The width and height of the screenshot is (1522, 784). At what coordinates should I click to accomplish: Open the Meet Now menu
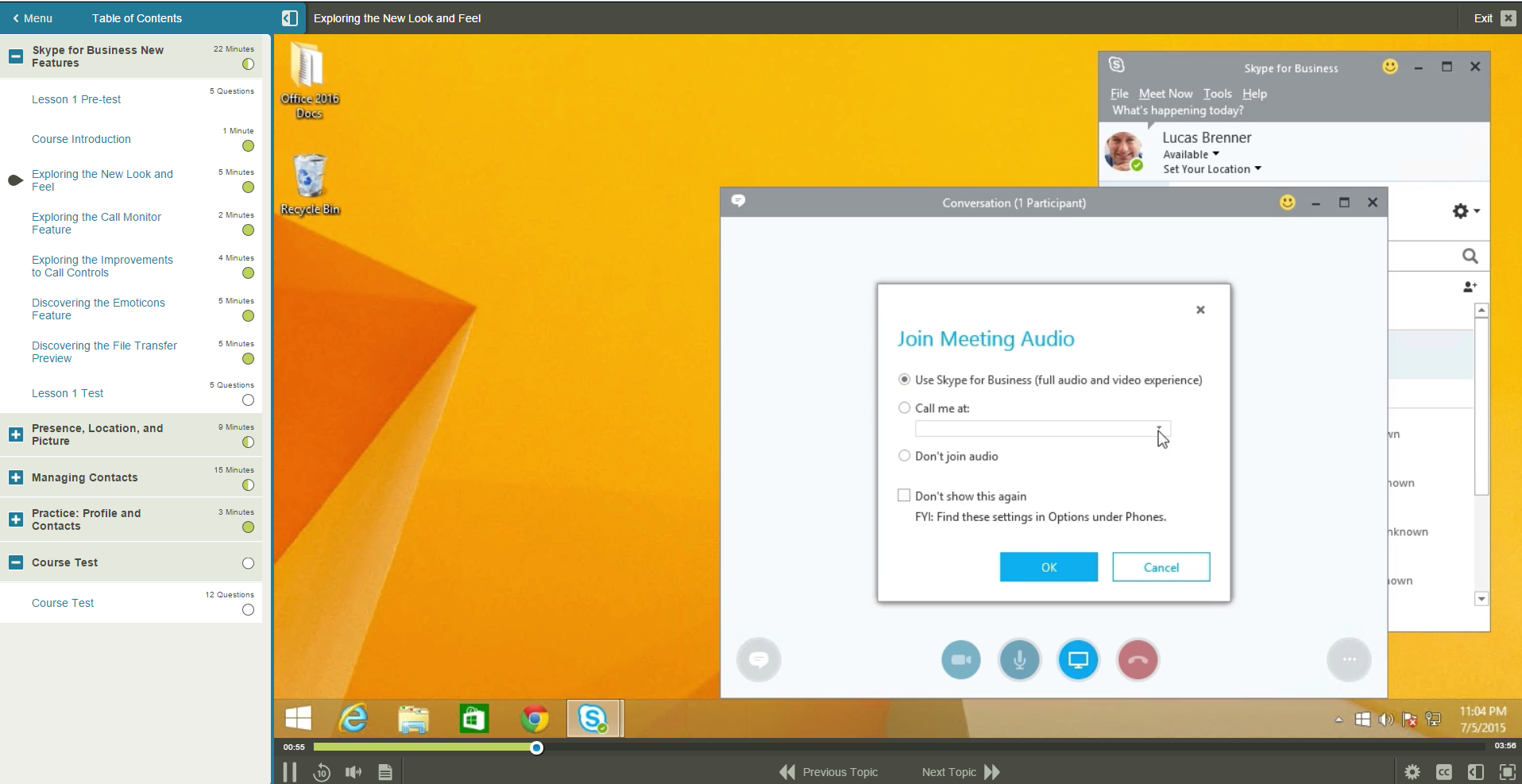click(x=1165, y=94)
